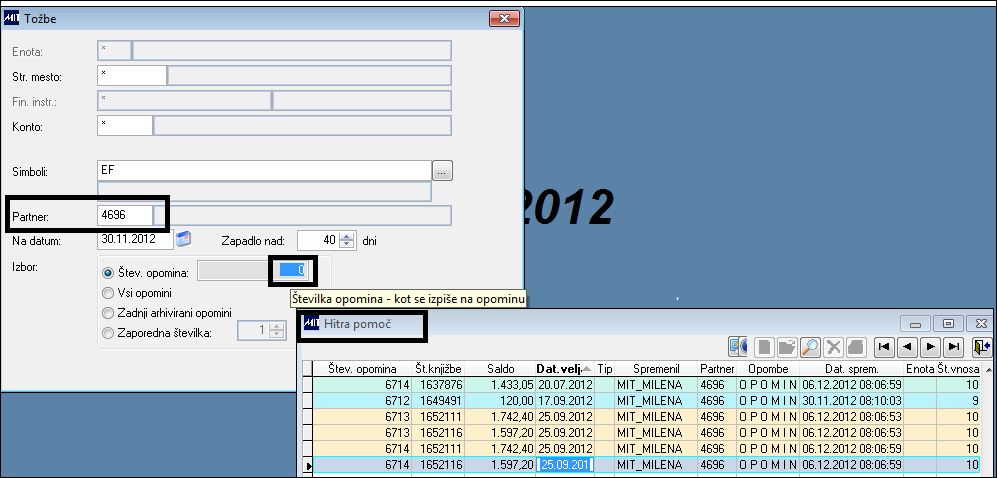Open the search magnifier tool in Hitra pomoč
Screen dimensions: 997x478
click(x=810, y=346)
